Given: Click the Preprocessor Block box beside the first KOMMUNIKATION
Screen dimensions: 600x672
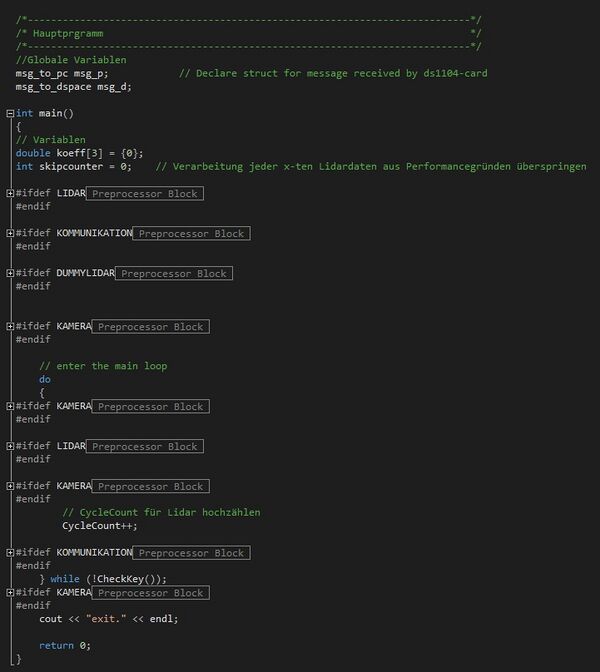Looking at the screenshot, I should click(190, 233).
